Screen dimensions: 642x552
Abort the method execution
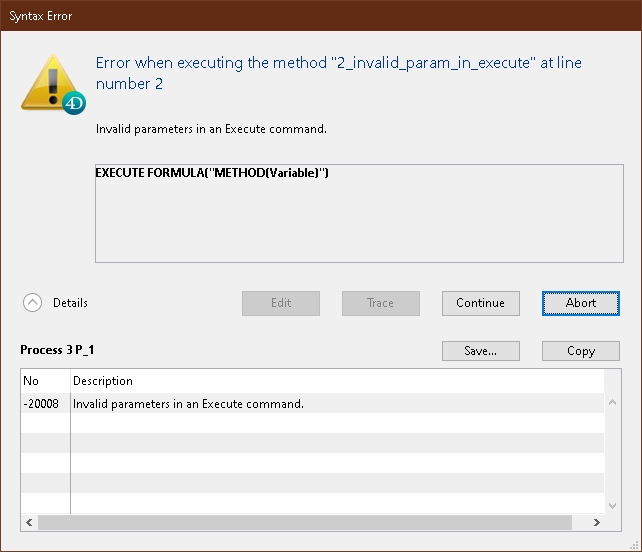point(580,303)
